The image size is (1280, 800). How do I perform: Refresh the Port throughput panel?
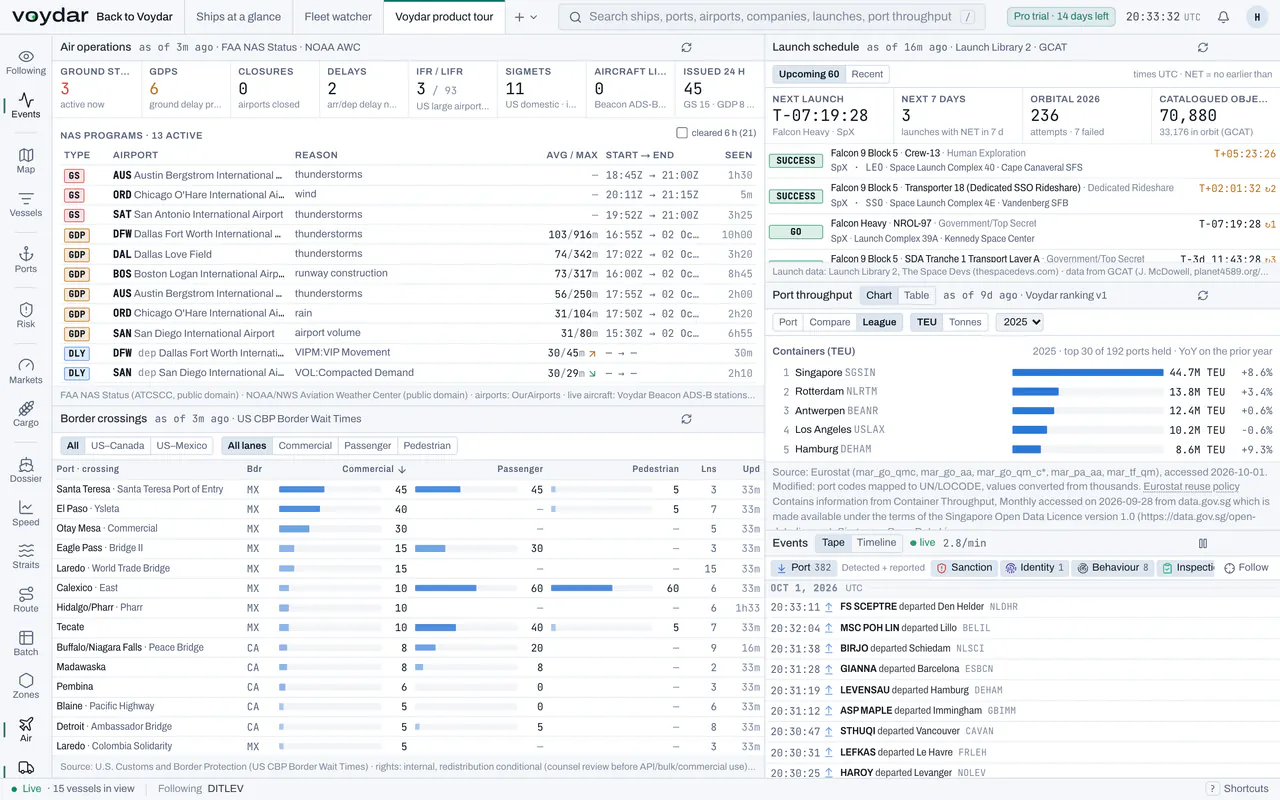[x=1203, y=295]
